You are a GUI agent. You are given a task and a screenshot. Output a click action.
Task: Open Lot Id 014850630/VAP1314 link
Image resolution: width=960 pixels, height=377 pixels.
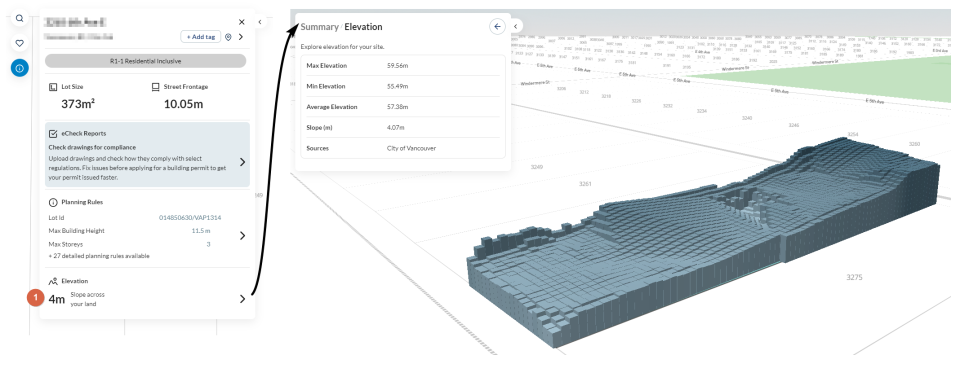pos(190,217)
